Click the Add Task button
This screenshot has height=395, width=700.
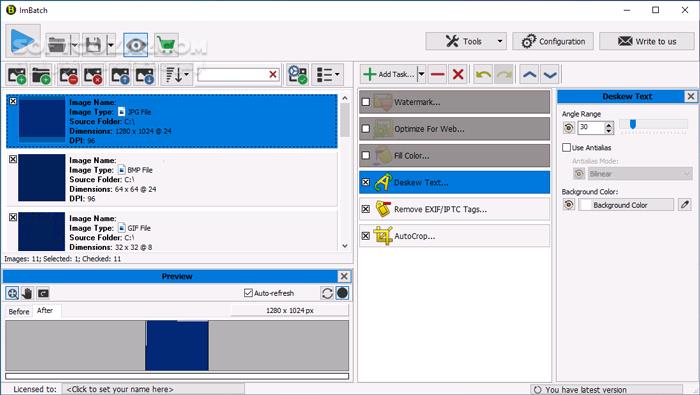tap(389, 75)
